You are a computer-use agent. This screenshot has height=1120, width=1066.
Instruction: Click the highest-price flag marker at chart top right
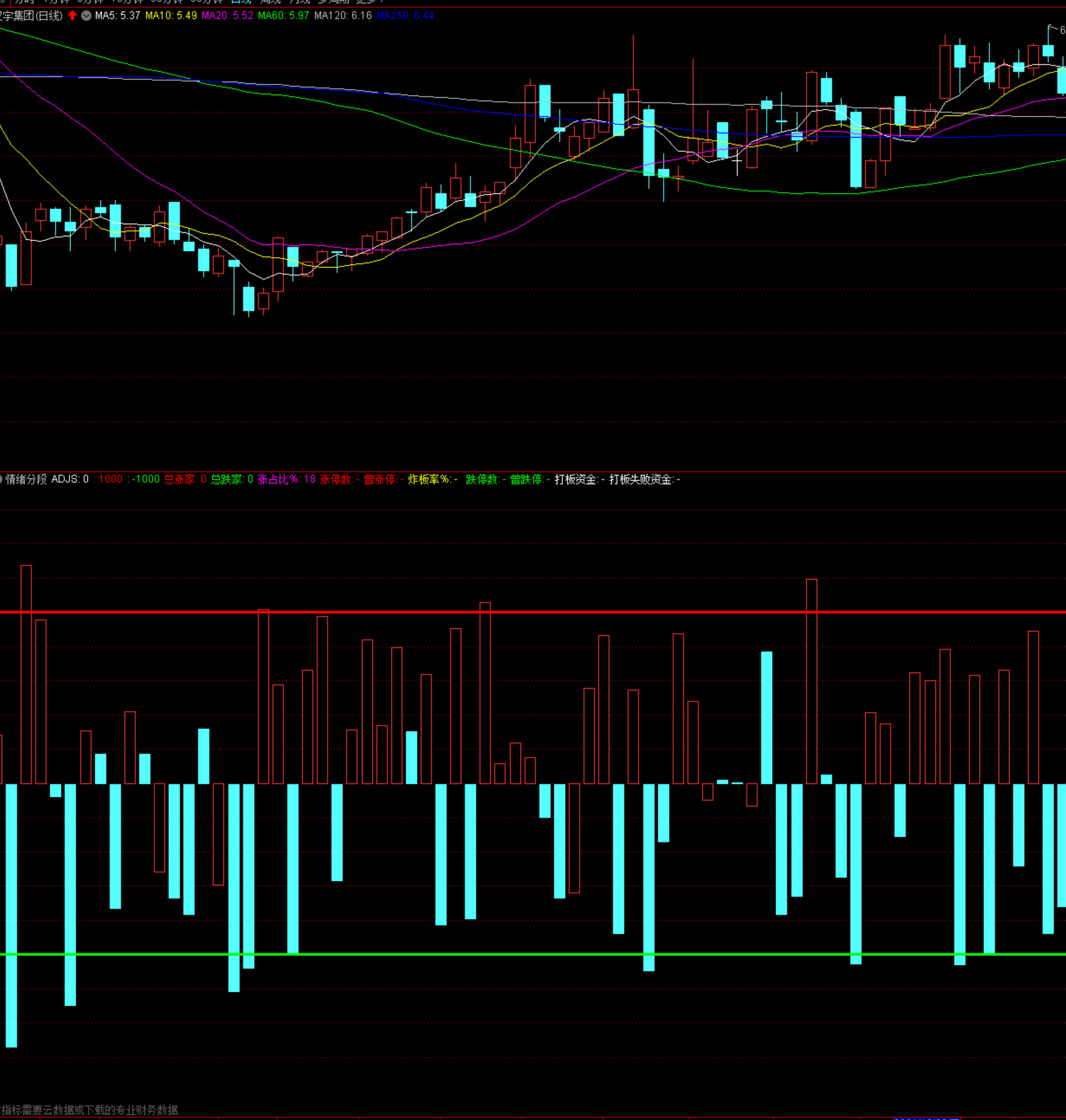click(1056, 29)
